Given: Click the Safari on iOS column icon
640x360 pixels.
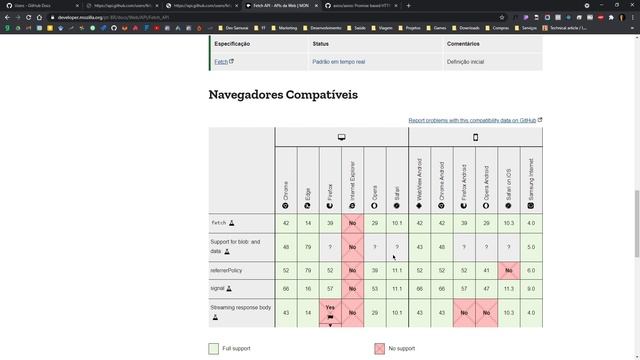Looking at the screenshot, I should tap(508, 206).
